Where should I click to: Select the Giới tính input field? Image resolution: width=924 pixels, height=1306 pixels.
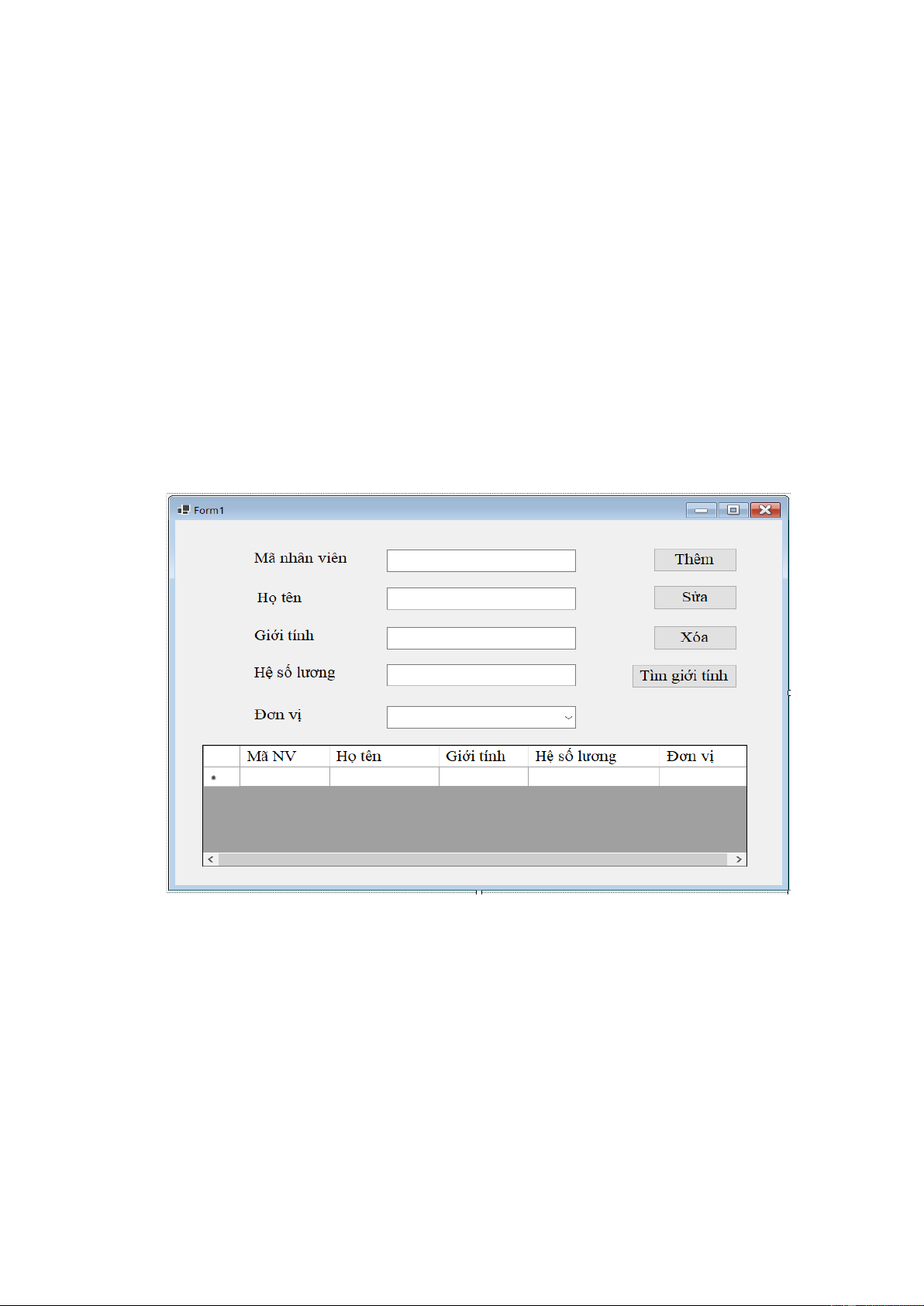pos(481,638)
